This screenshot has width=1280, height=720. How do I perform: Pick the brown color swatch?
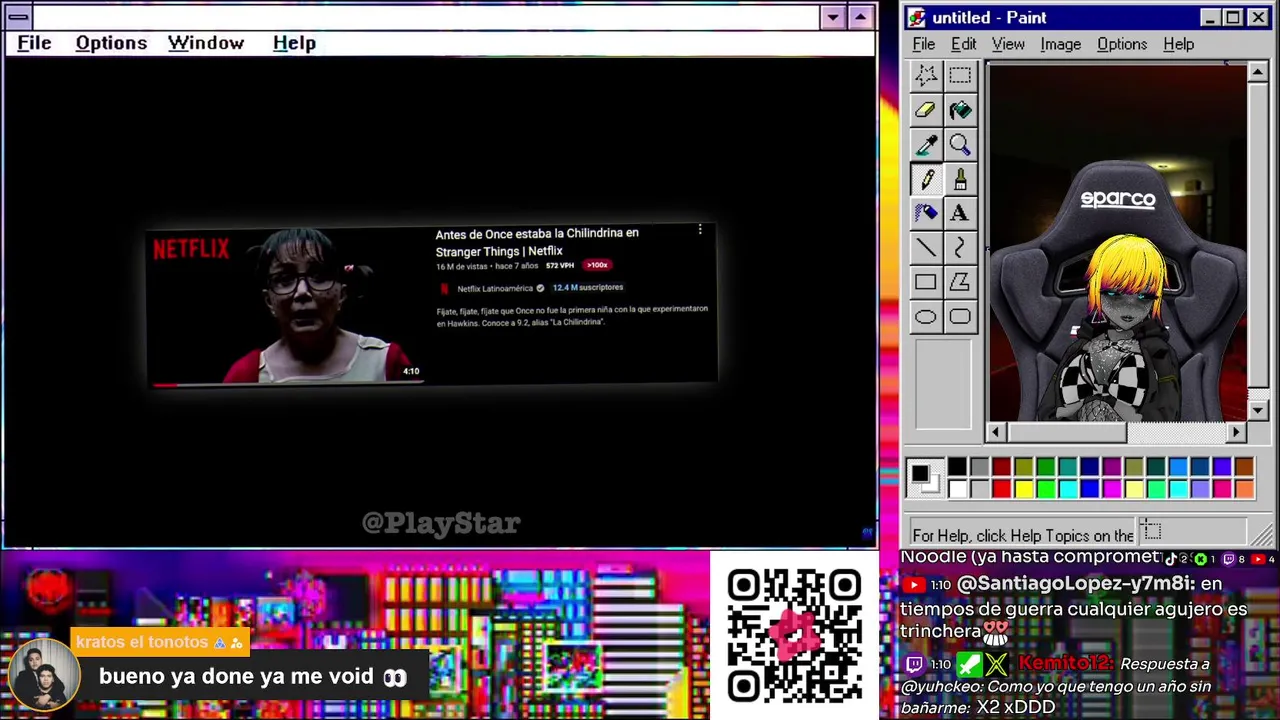click(1244, 467)
